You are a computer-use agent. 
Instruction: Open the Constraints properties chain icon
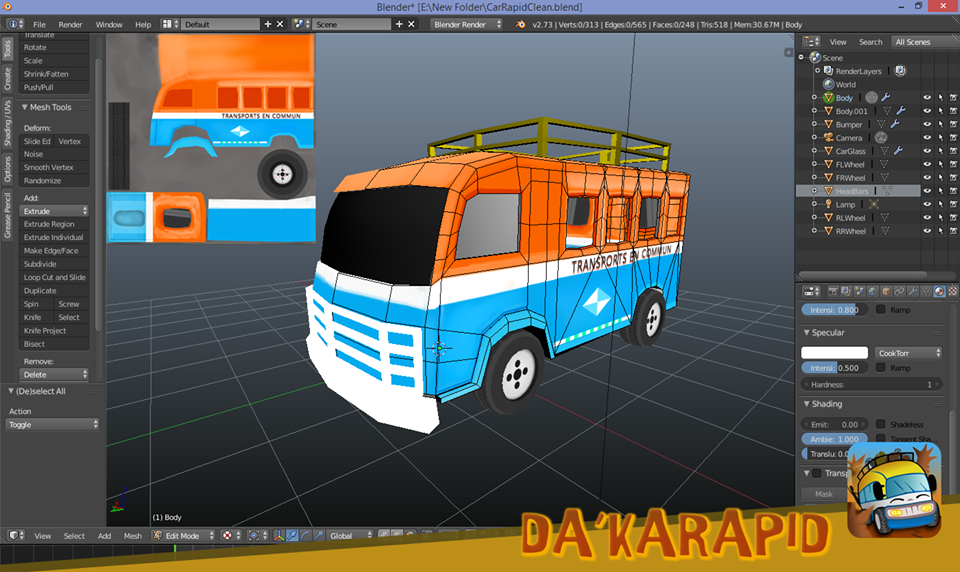899,291
